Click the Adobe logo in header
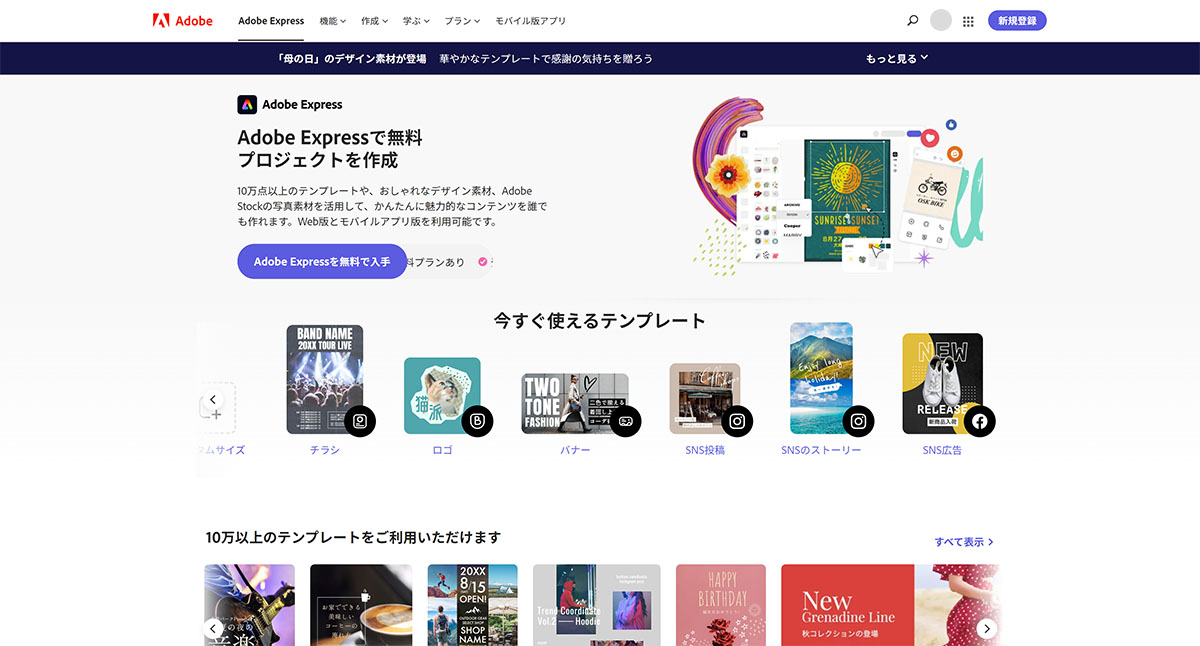This screenshot has height=646, width=1200. click(x=183, y=20)
